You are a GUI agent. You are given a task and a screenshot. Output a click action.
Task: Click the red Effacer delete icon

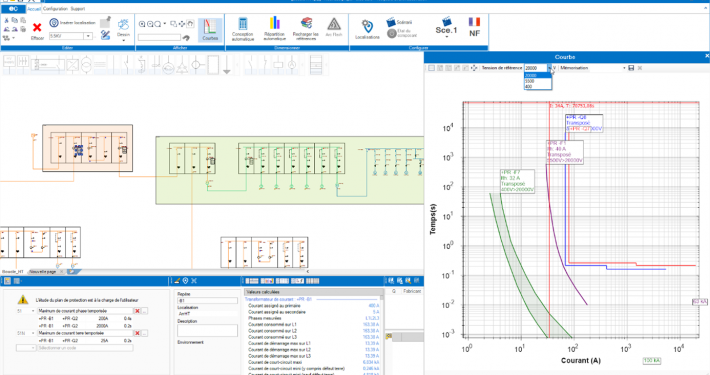pos(37,28)
